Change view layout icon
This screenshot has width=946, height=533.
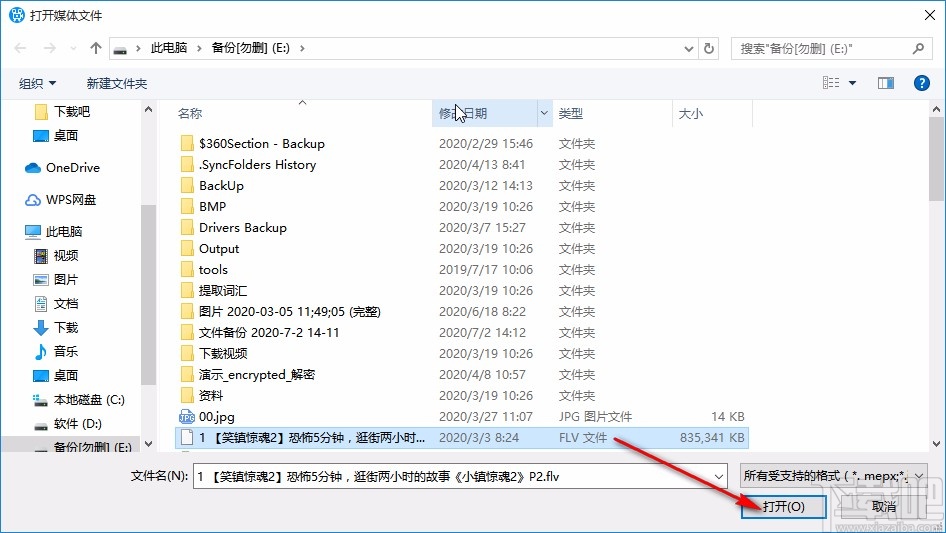tap(831, 83)
